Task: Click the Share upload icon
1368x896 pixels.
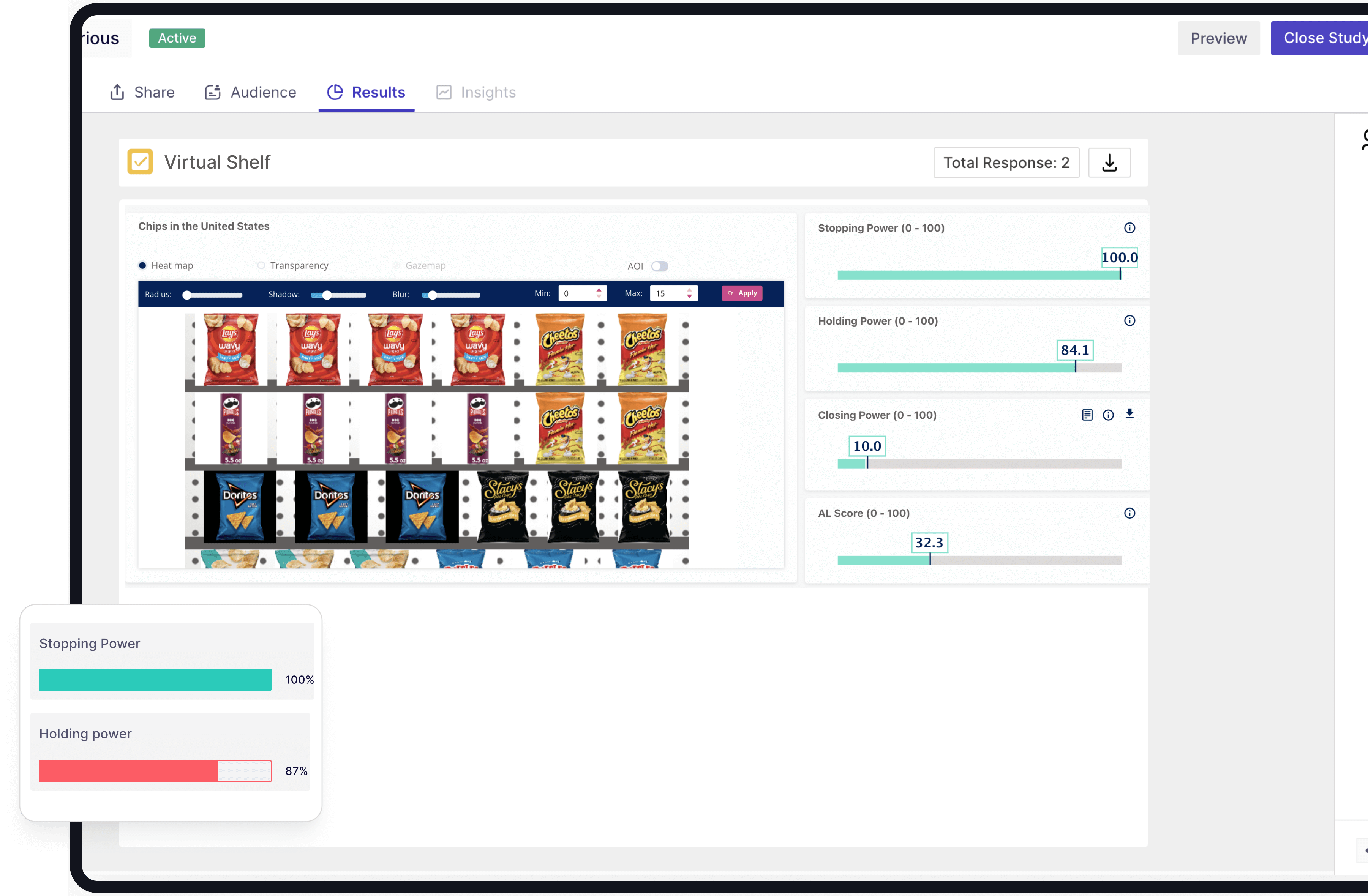Action: coord(117,92)
